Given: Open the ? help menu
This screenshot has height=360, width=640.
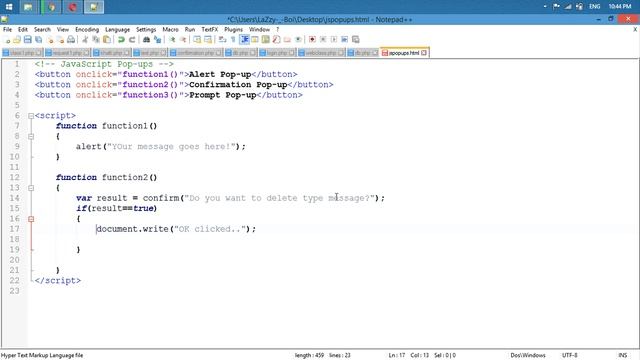Looking at the screenshot, I should tap(278, 29).
